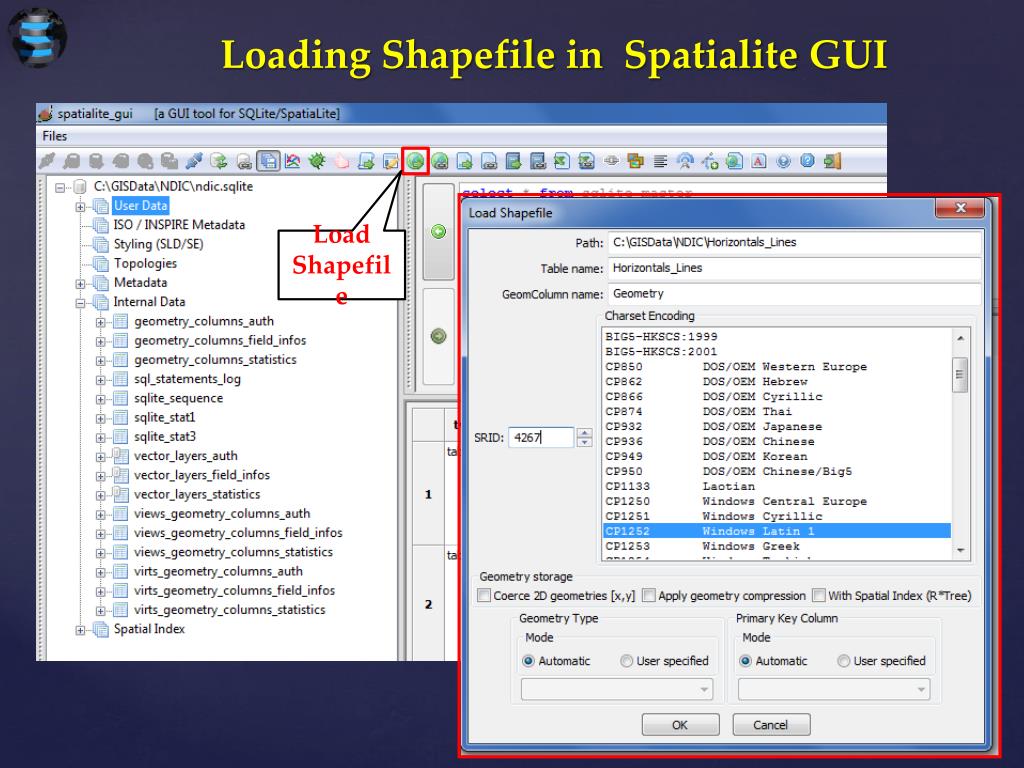The height and width of the screenshot is (768, 1024).
Task: Enable Apply geometry compression checkbox
Action: [648, 596]
